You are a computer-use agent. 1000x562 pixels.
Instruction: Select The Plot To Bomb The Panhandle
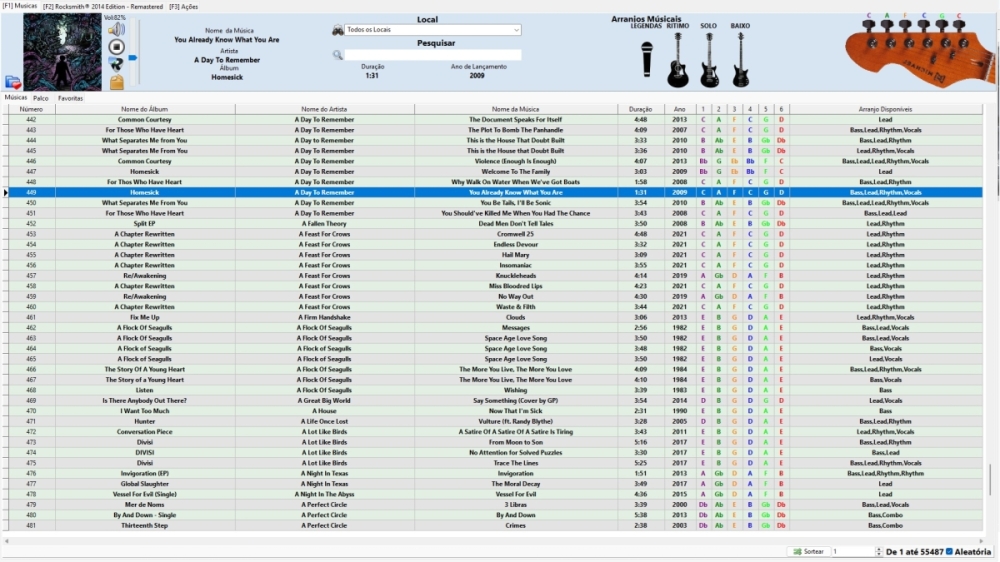pos(495,129)
